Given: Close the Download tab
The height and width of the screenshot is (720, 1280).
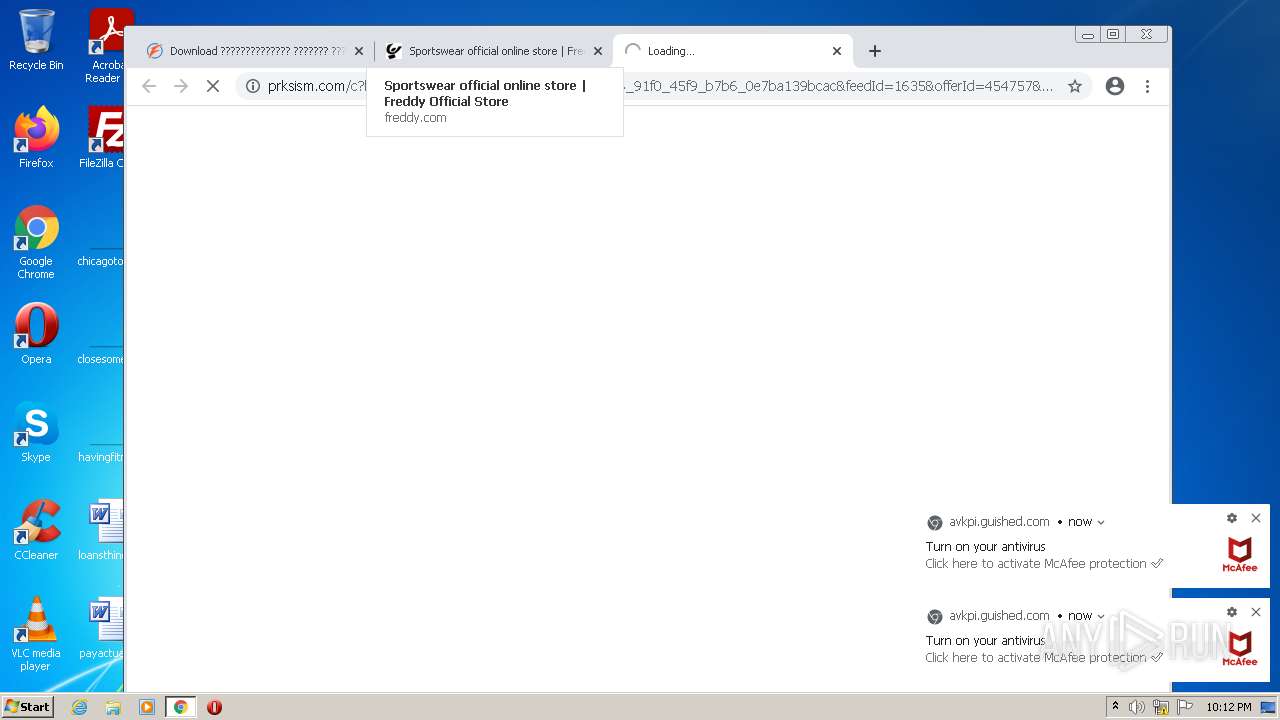Looking at the screenshot, I should 359,51.
